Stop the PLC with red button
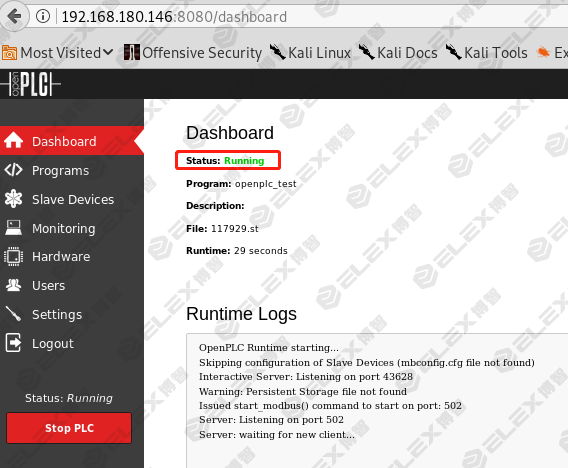 tap(69, 428)
